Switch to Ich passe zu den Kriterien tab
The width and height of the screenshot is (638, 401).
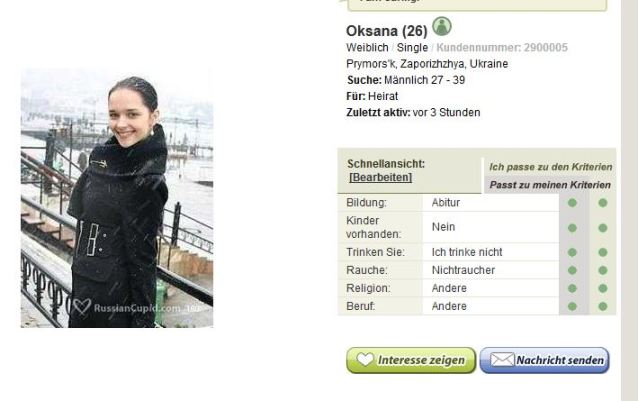(x=550, y=167)
